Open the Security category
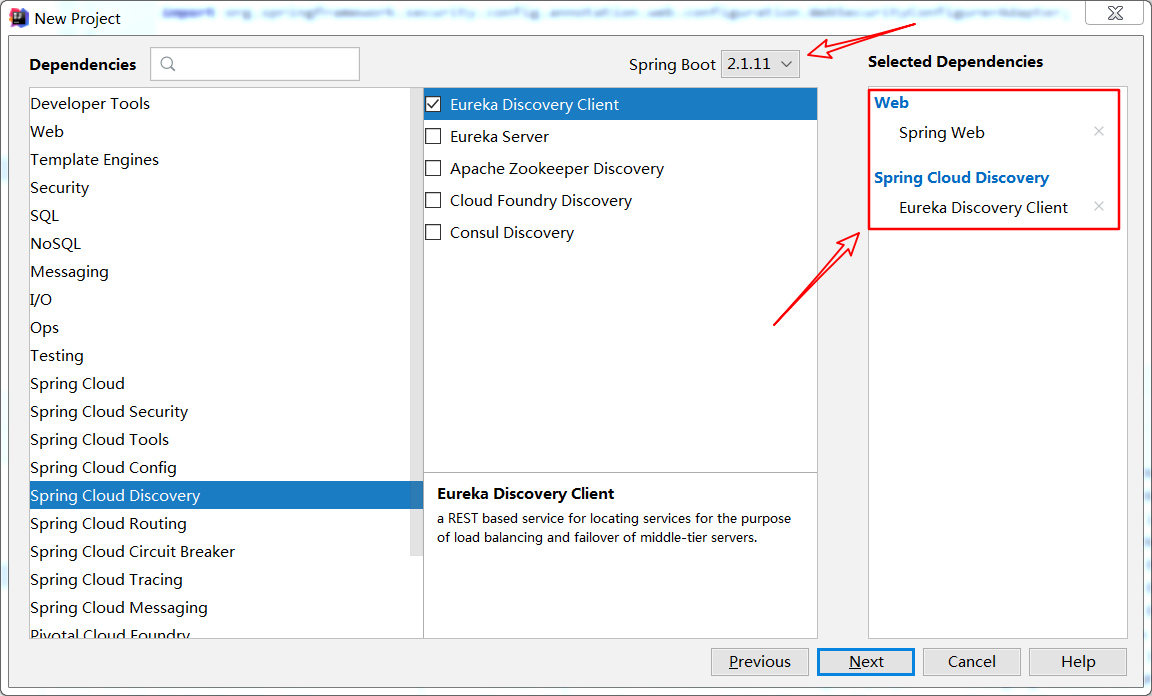 click(220, 187)
